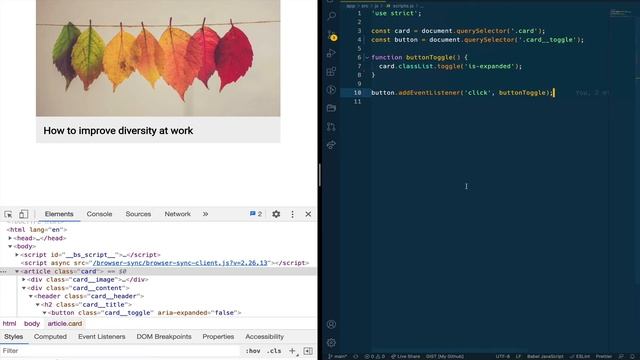
Task: Select body in the DOM breadcrumb
Action: pyautogui.click(x=32, y=323)
